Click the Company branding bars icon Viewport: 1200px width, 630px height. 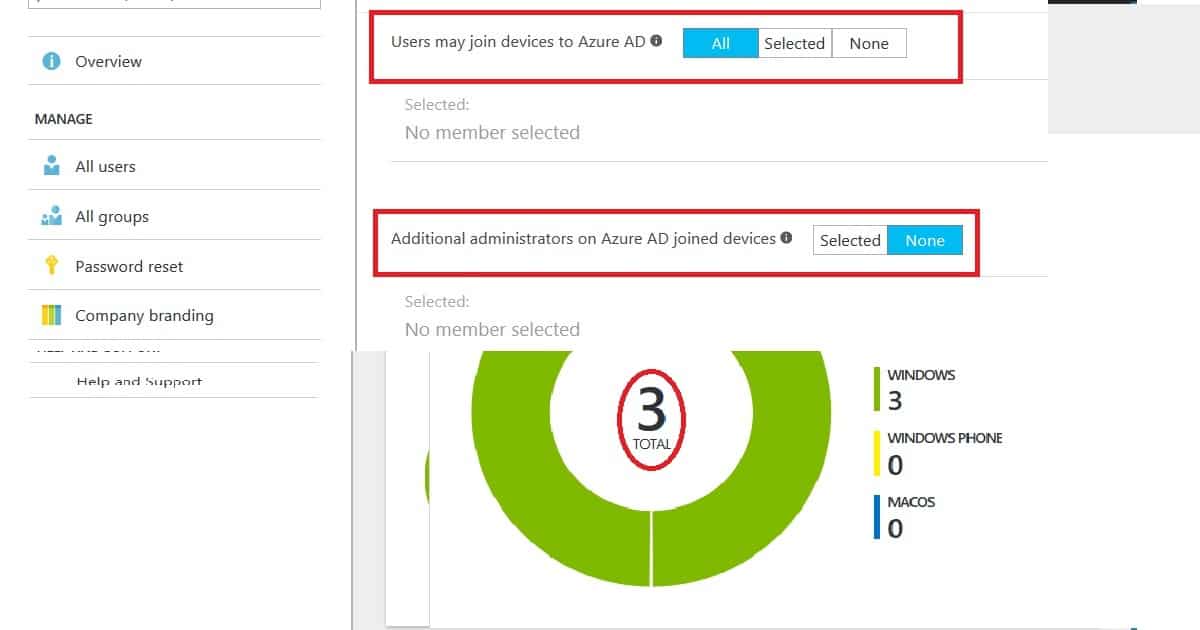pyautogui.click(x=52, y=315)
